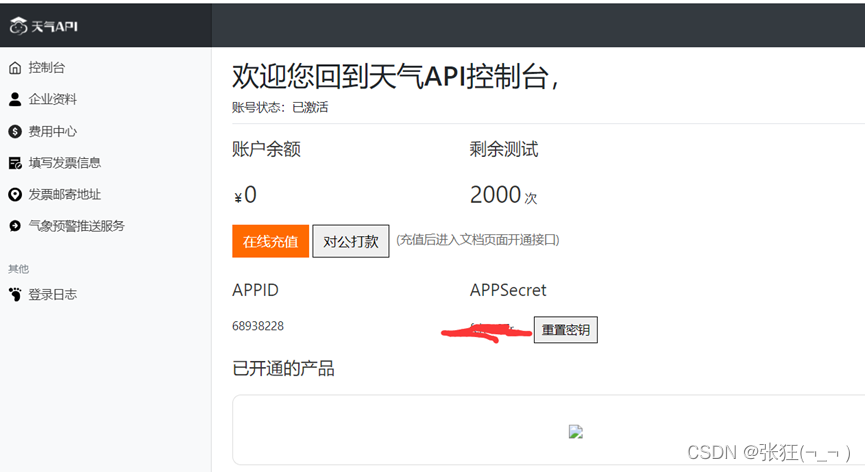Click the broken image icon in products box
865x472 pixels.
click(x=575, y=431)
